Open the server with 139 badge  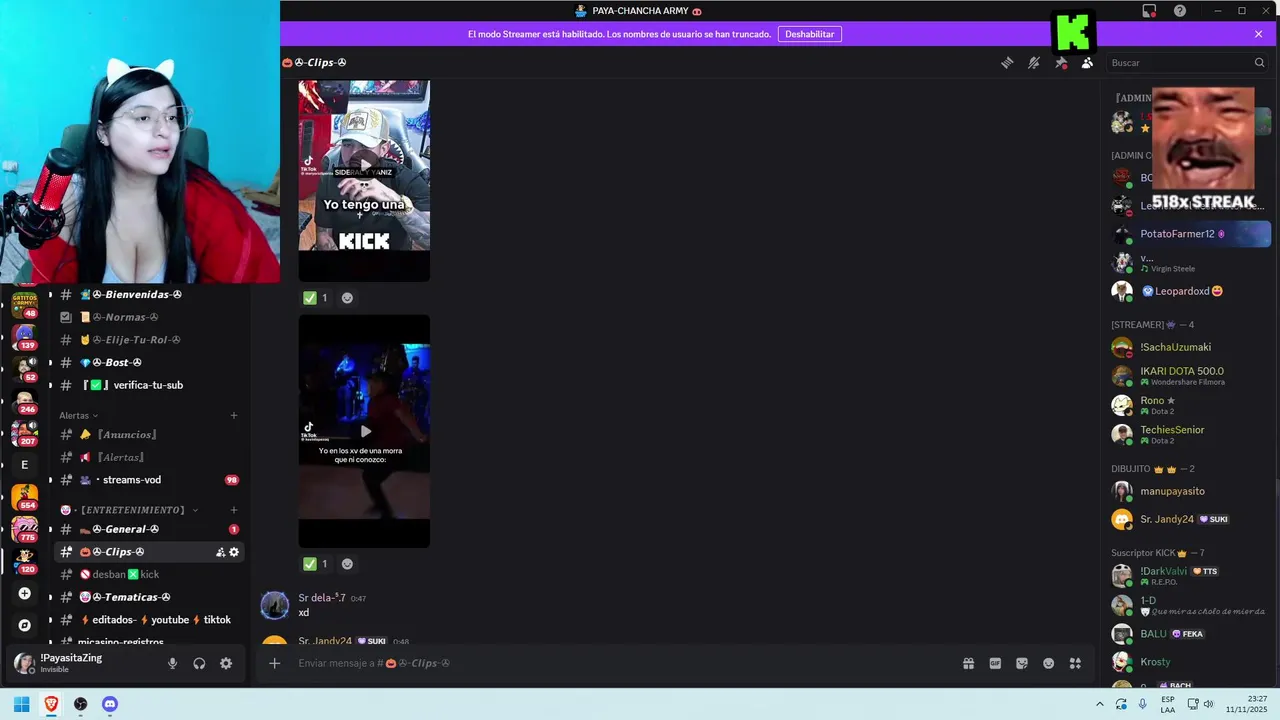tap(25, 336)
